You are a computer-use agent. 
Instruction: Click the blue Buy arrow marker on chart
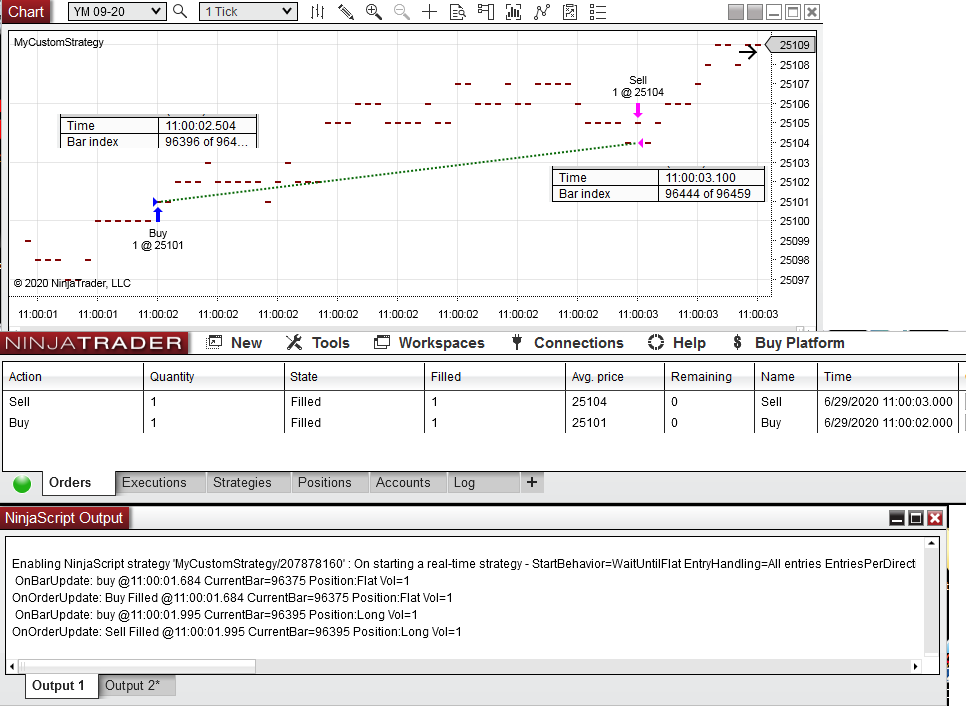pos(158,214)
